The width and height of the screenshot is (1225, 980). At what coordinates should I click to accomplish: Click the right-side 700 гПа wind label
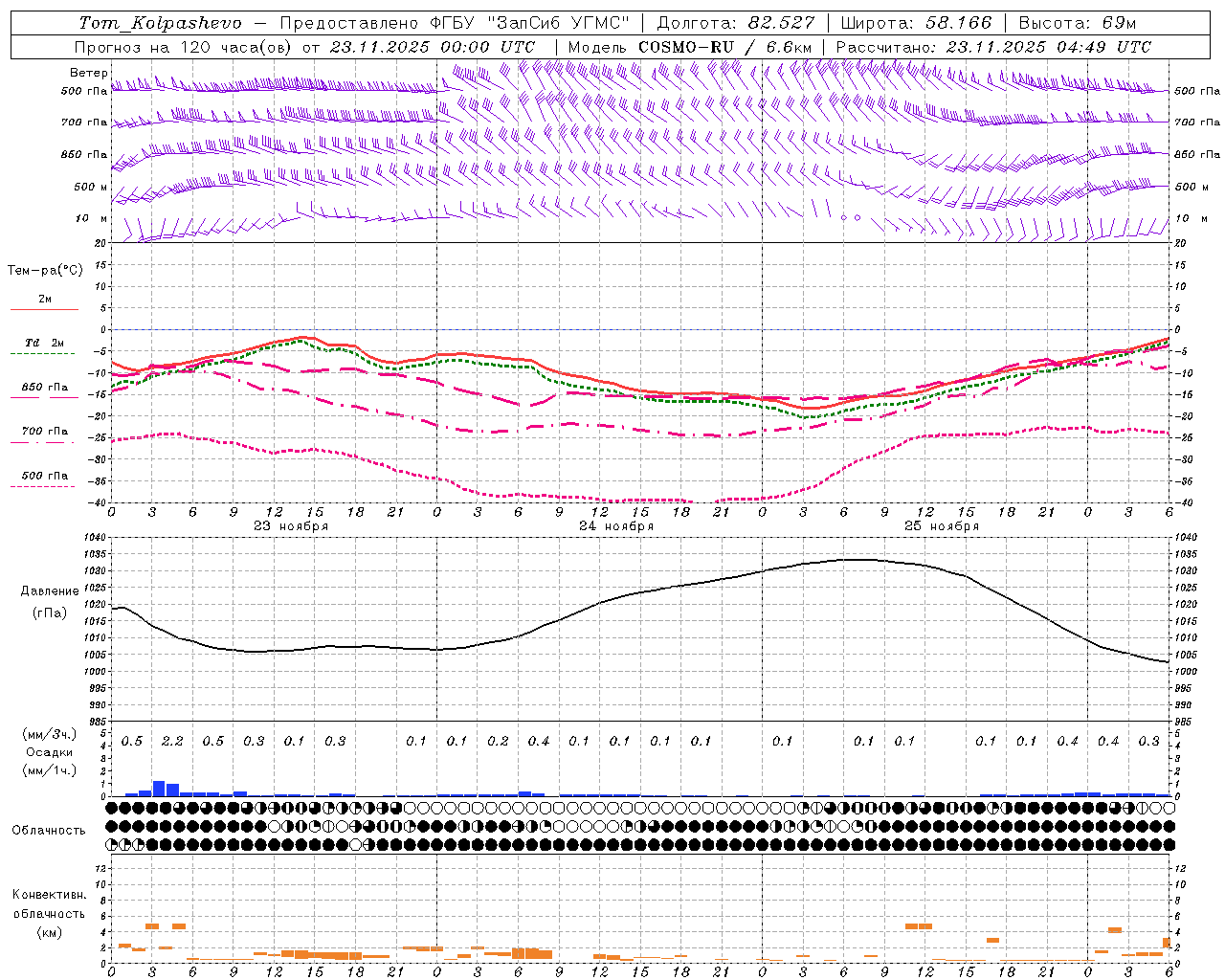click(1197, 122)
